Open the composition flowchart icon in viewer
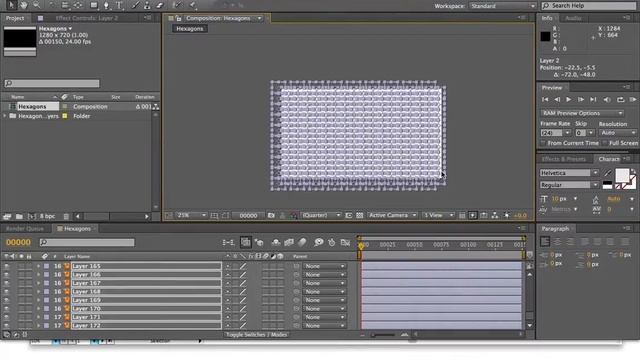Screen dimensions: 640x360 (495, 215)
